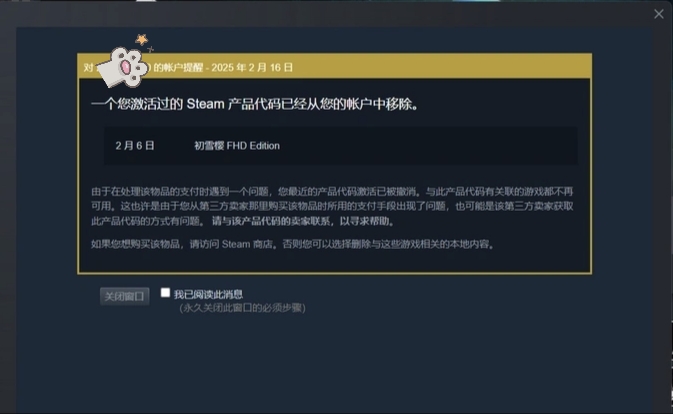Click the note 永久关闭此窗口的必须步骤

coord(242,308)
